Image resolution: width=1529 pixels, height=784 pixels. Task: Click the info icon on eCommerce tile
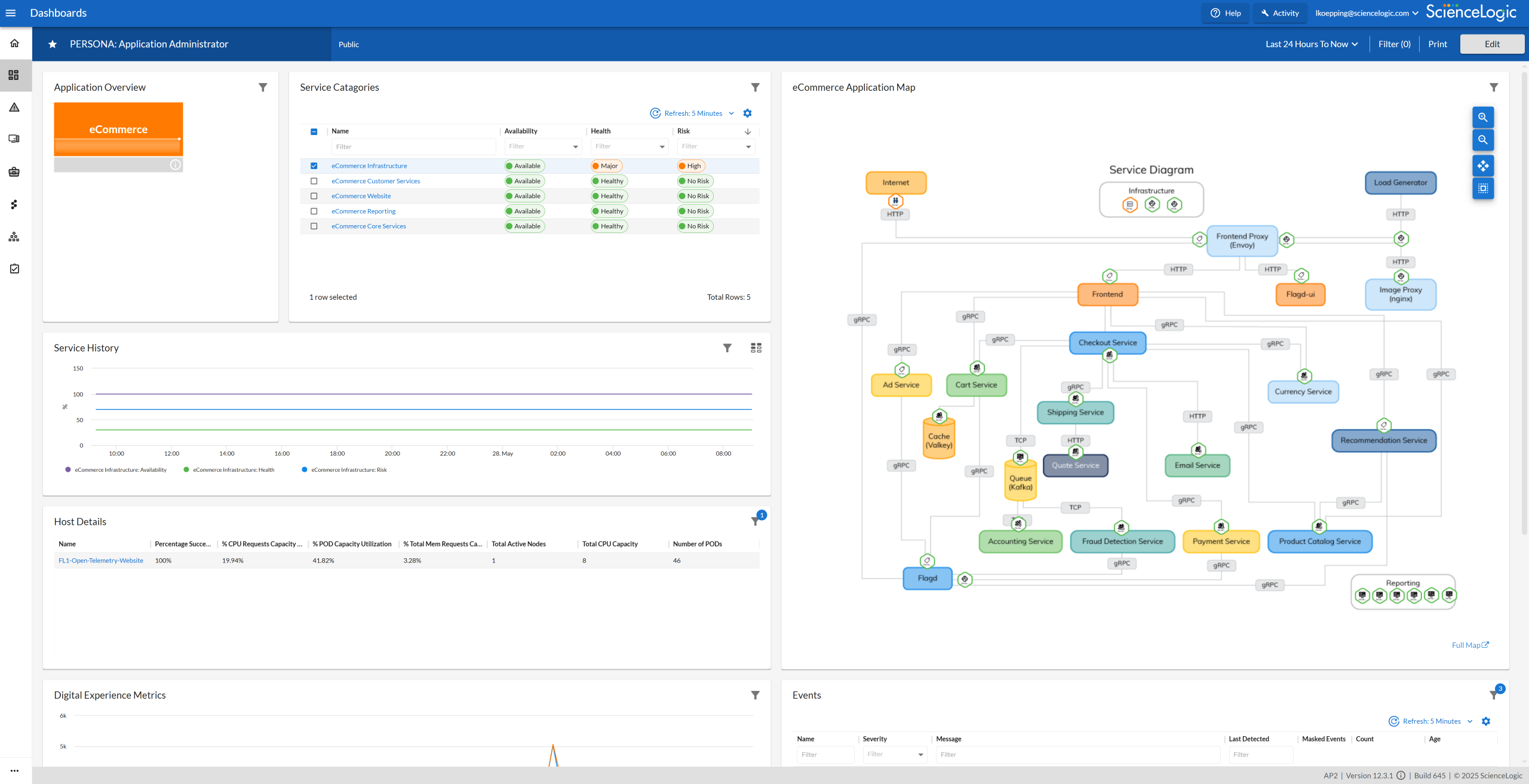click(x=176, y=165)
